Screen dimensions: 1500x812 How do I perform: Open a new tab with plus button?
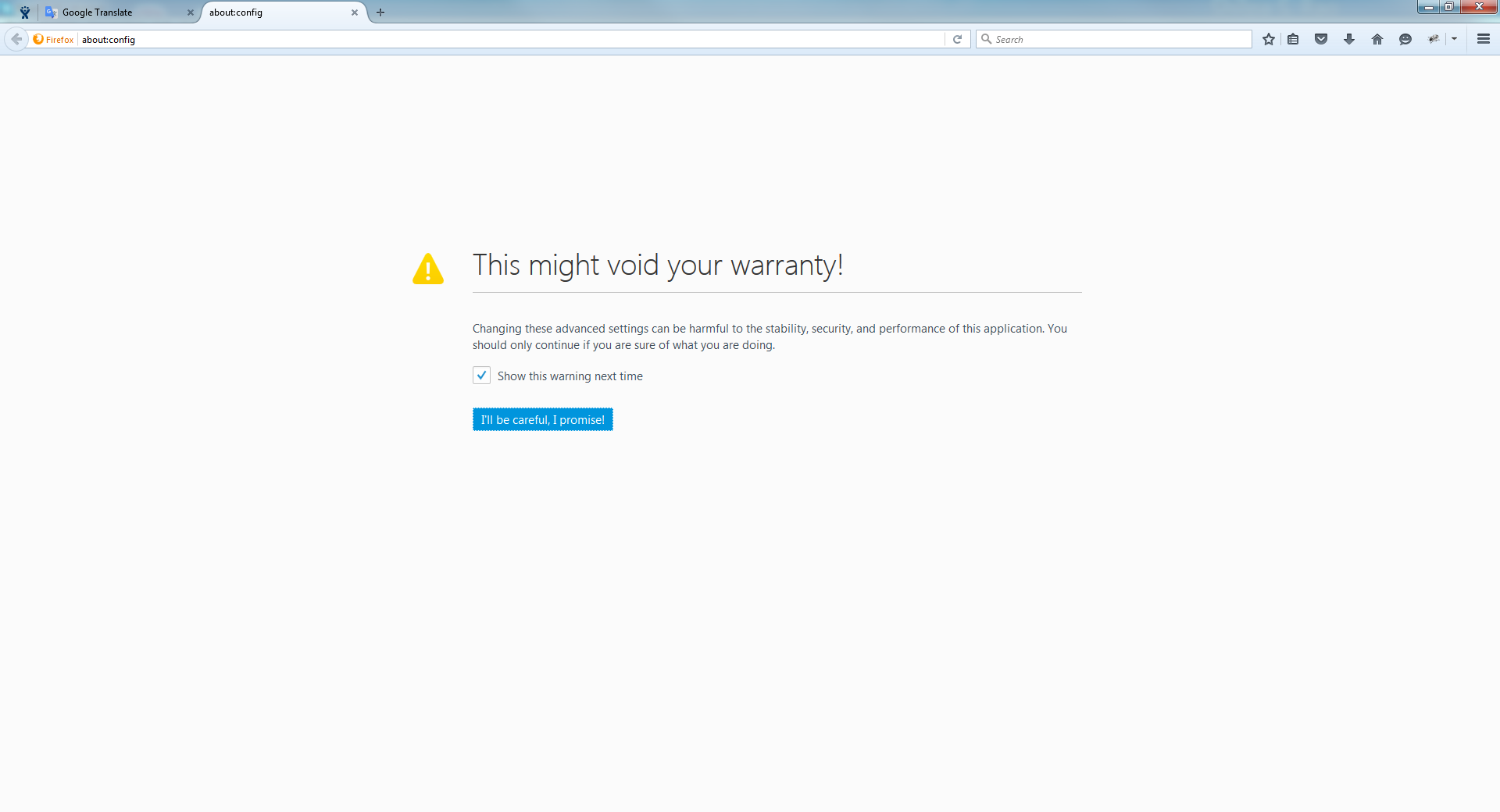tap(380, 12)
